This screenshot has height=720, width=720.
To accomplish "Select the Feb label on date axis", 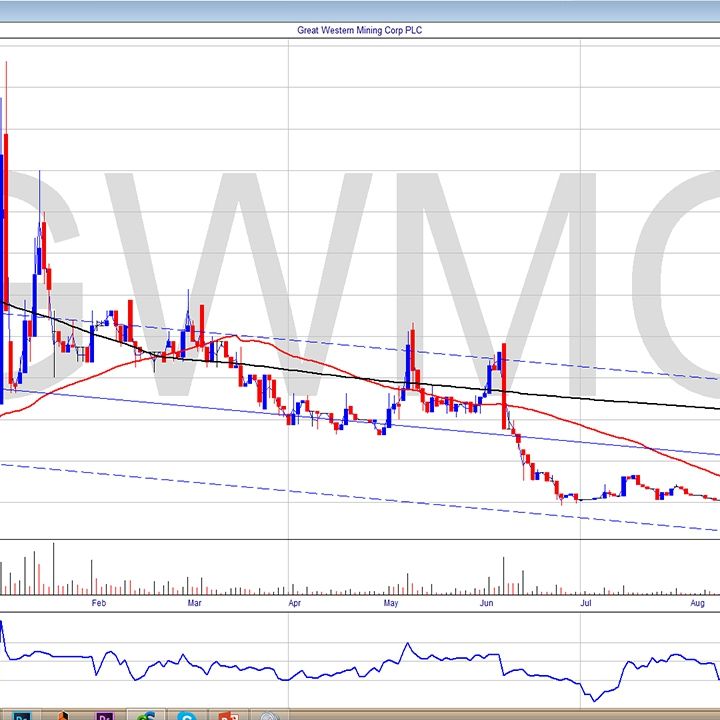I will coord(98,603).
